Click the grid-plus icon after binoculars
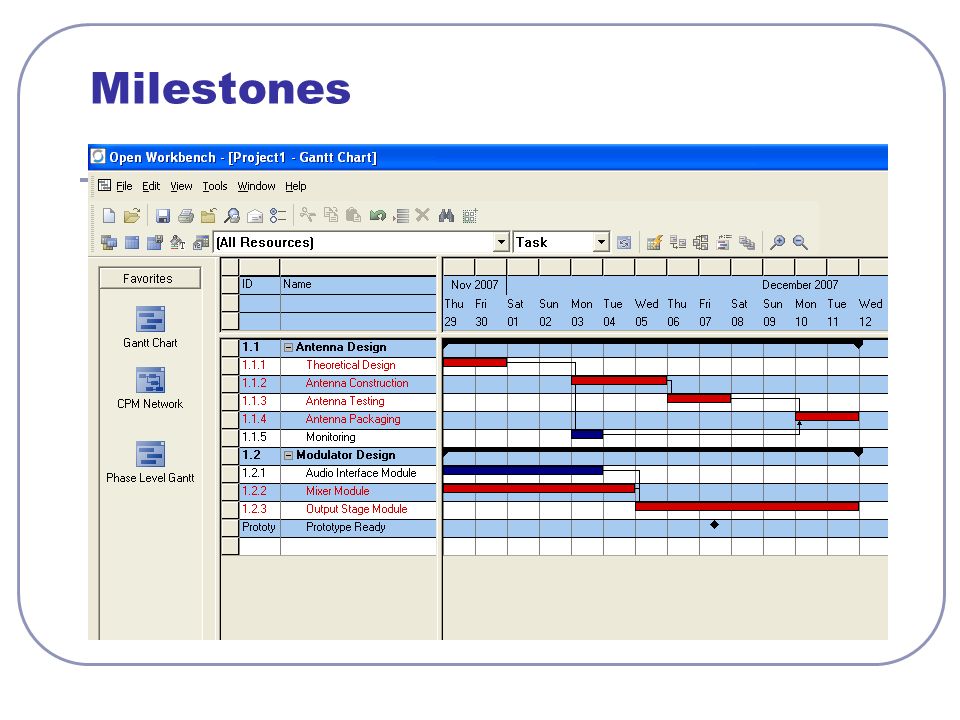This screenshot has height=720, width=960. point(470,216)
